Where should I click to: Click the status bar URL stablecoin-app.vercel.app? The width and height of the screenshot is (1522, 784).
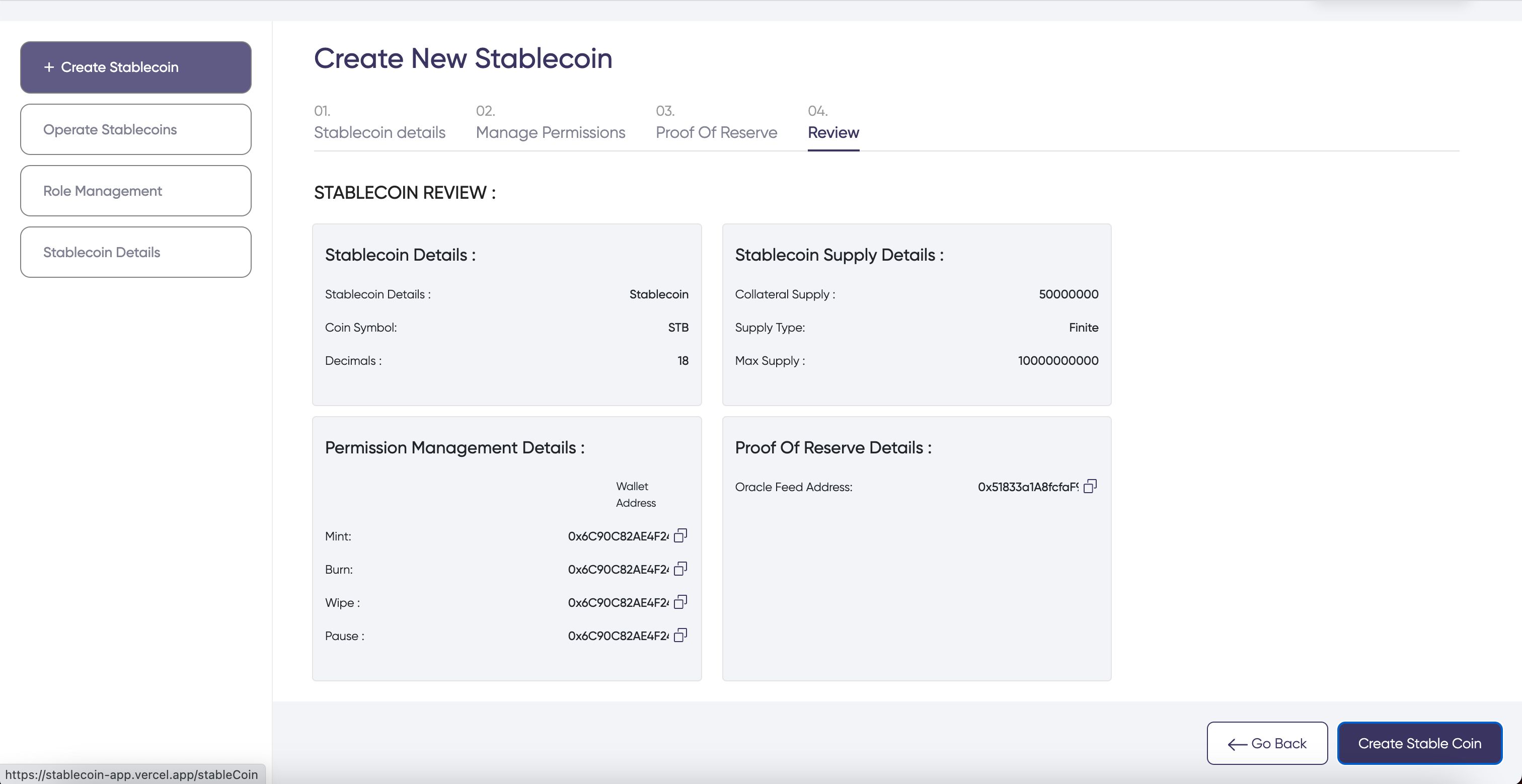132,774
